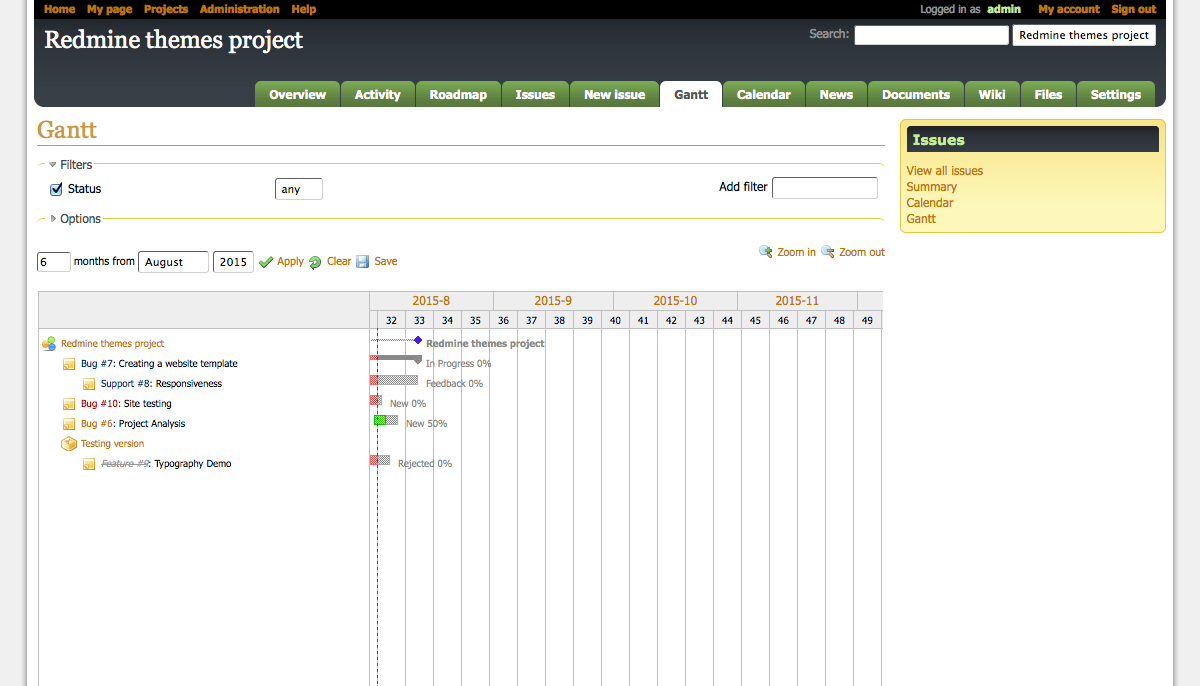
Task: Click the 2015-9 month header
Action: tap(553, 301)
